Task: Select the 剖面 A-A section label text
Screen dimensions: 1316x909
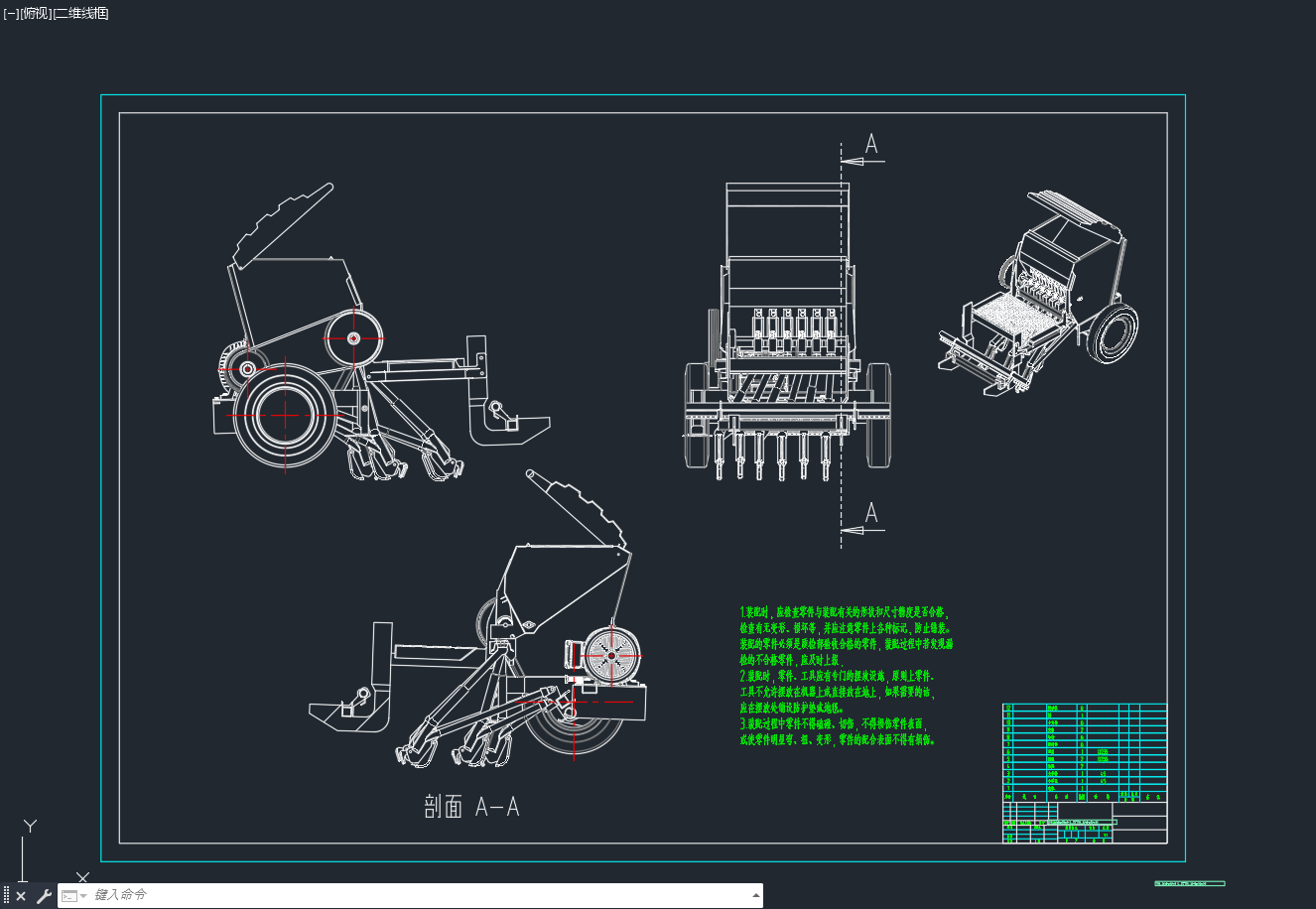Action: point(471,807)
